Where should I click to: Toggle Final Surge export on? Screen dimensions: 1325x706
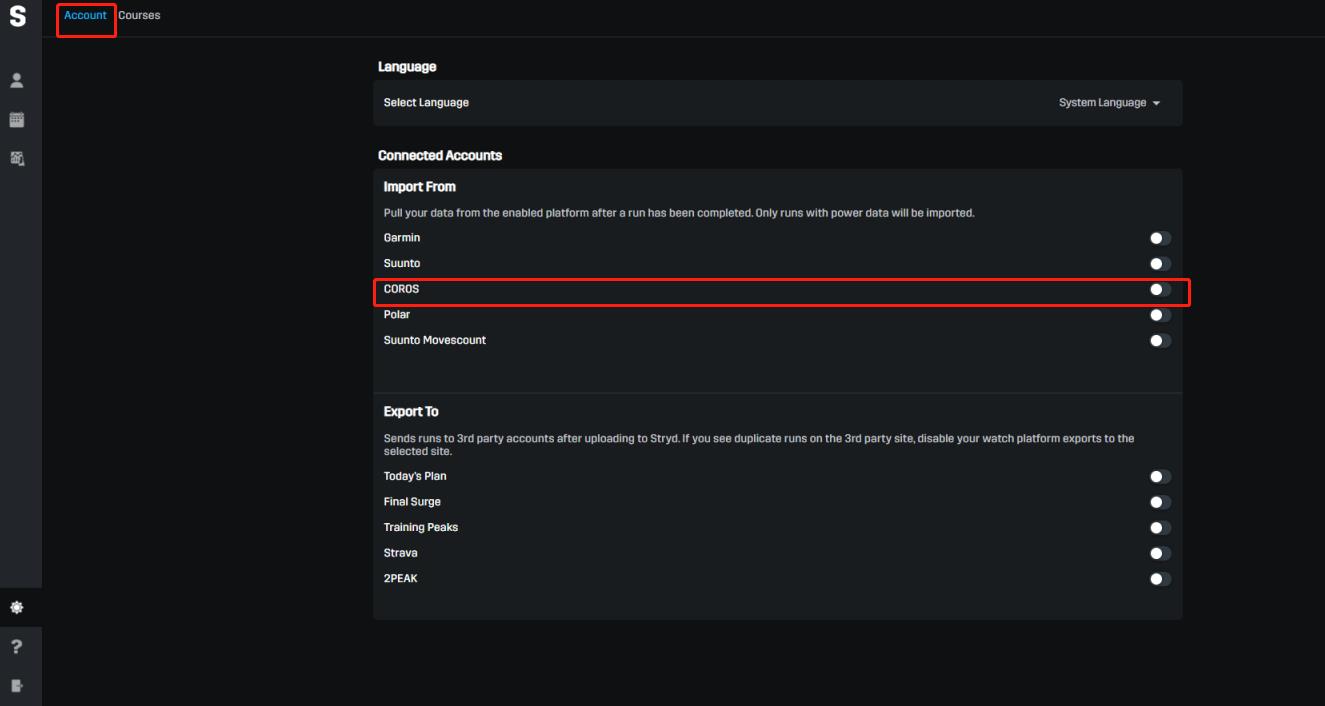click(1159, 502)
